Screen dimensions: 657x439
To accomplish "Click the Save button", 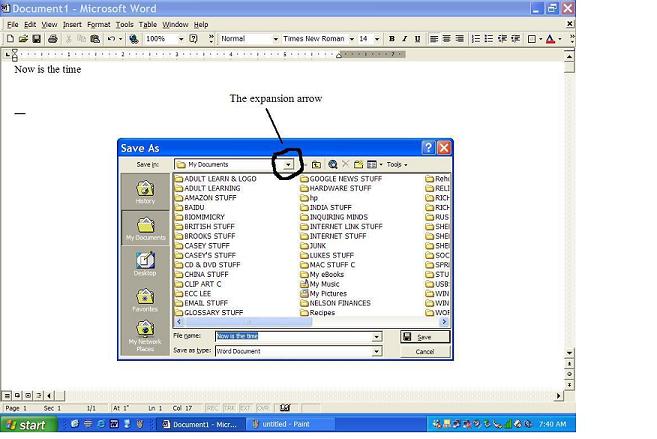I will tap(424, 337).
